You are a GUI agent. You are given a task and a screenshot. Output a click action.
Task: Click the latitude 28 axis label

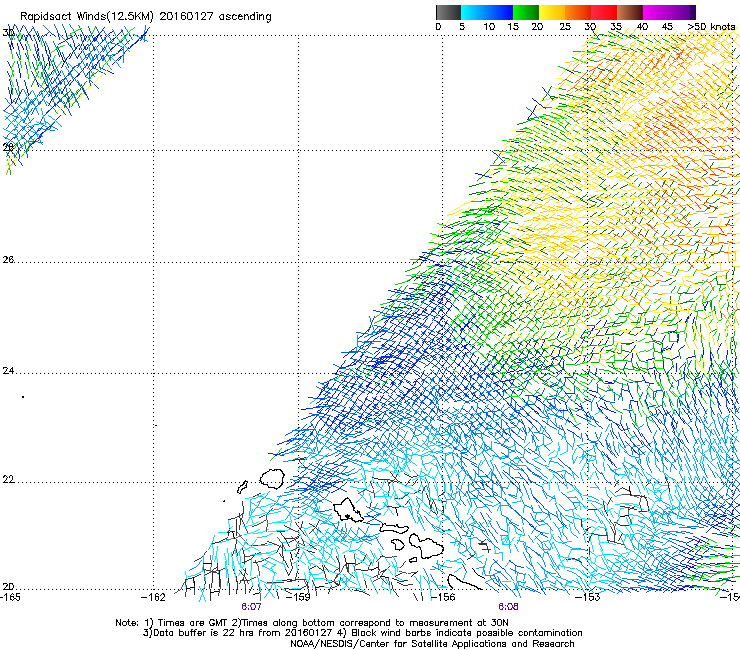(8, 147)
